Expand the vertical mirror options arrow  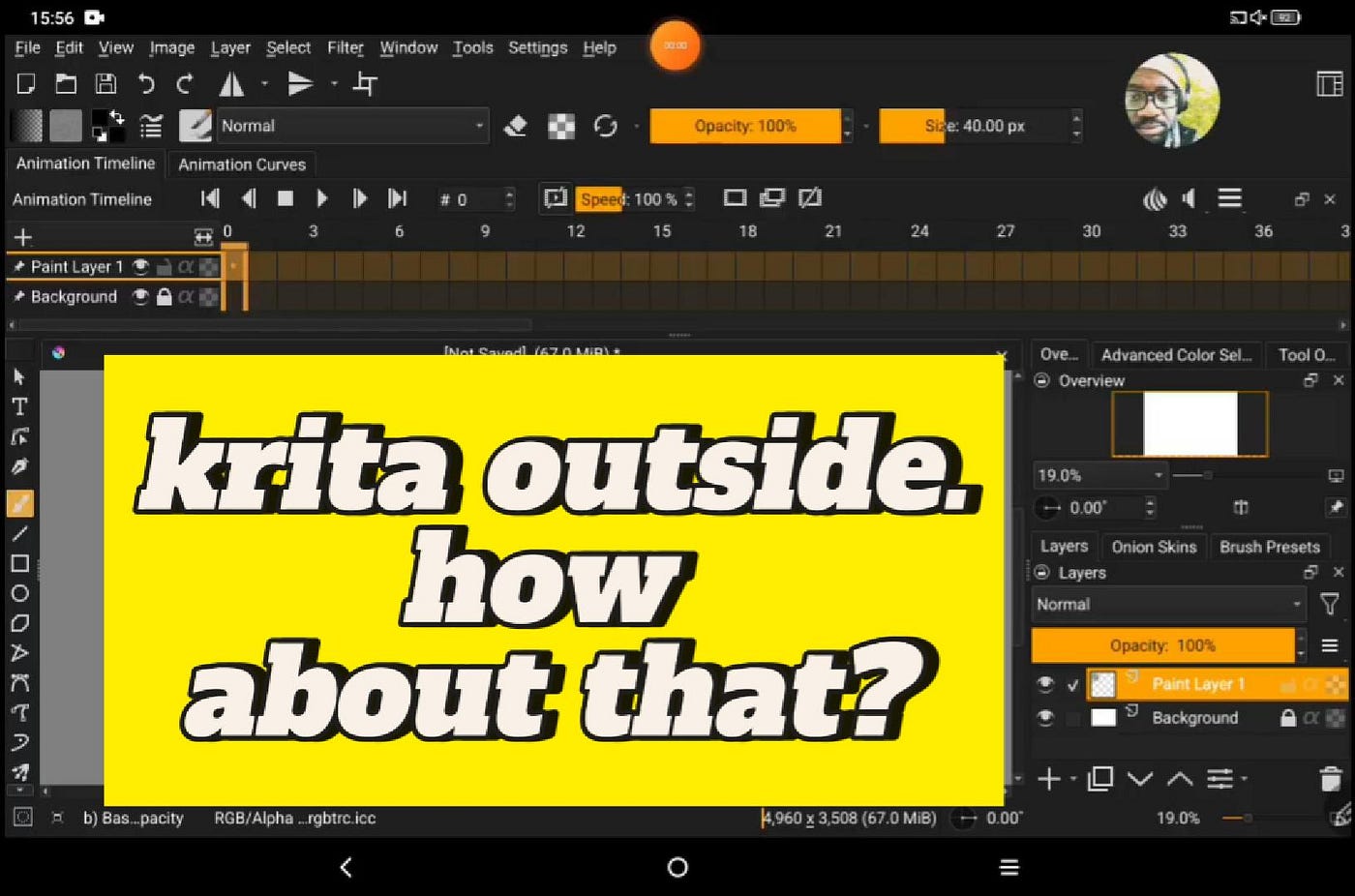[334, 84]
